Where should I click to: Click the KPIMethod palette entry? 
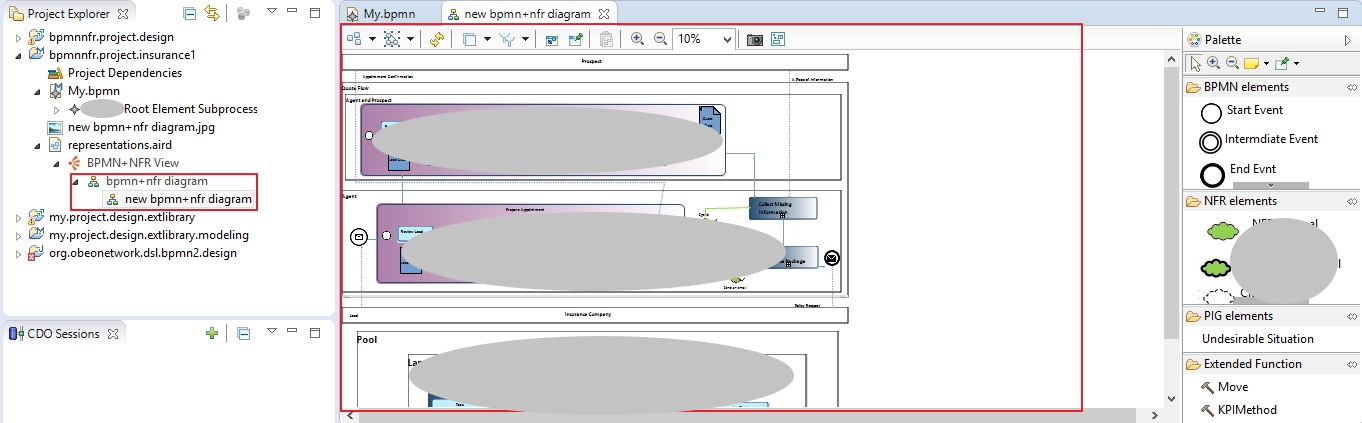click(1238, 409)
